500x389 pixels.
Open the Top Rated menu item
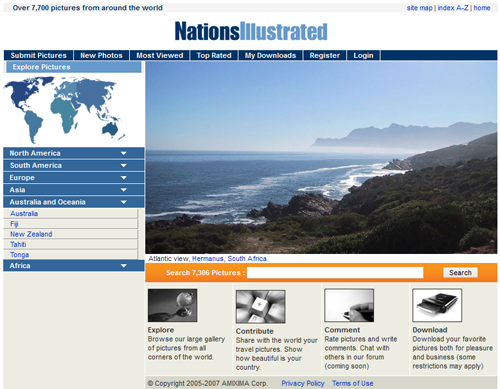214,55
